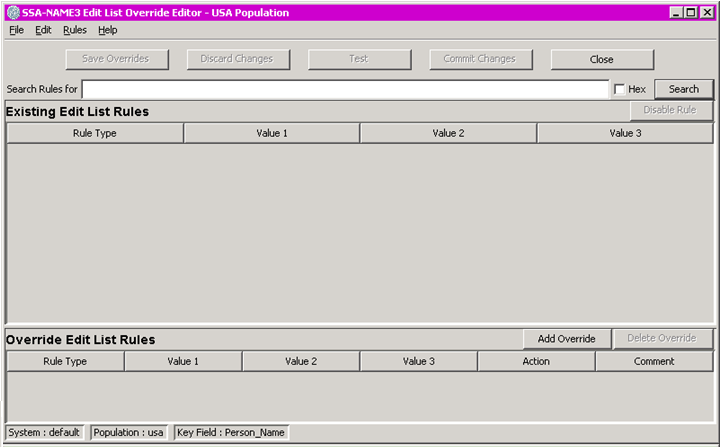Enable the Hex checkbox

click(x=620, y=89)
